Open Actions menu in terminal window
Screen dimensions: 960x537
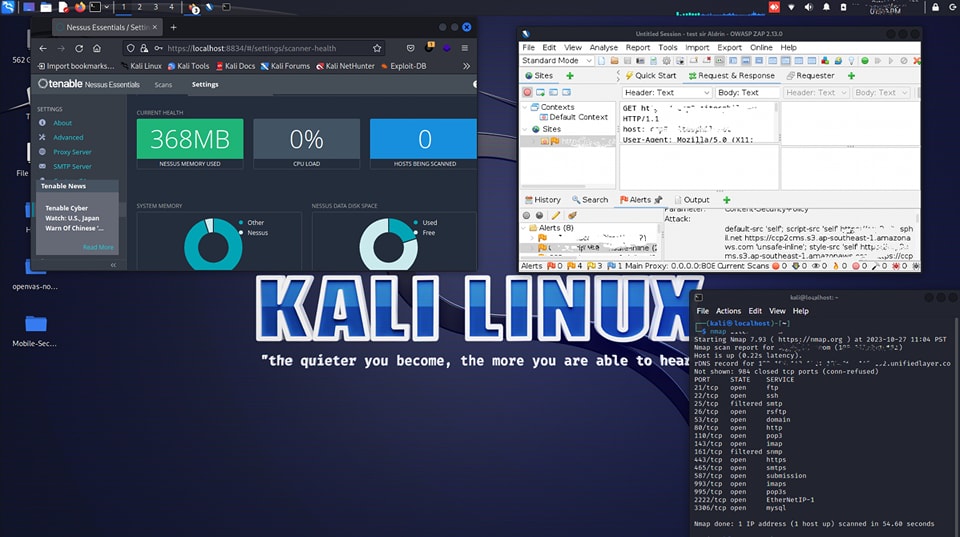point(728,311)
